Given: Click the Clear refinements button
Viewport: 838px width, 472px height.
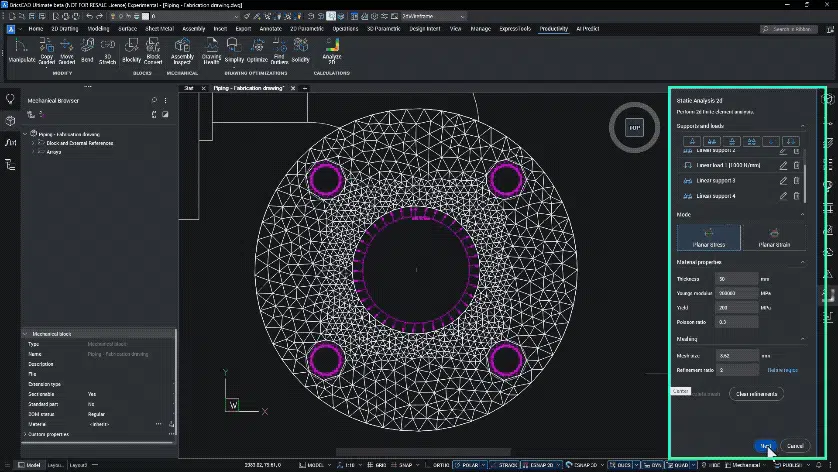Looking at the screenshot, I should [x=756, y=394].
